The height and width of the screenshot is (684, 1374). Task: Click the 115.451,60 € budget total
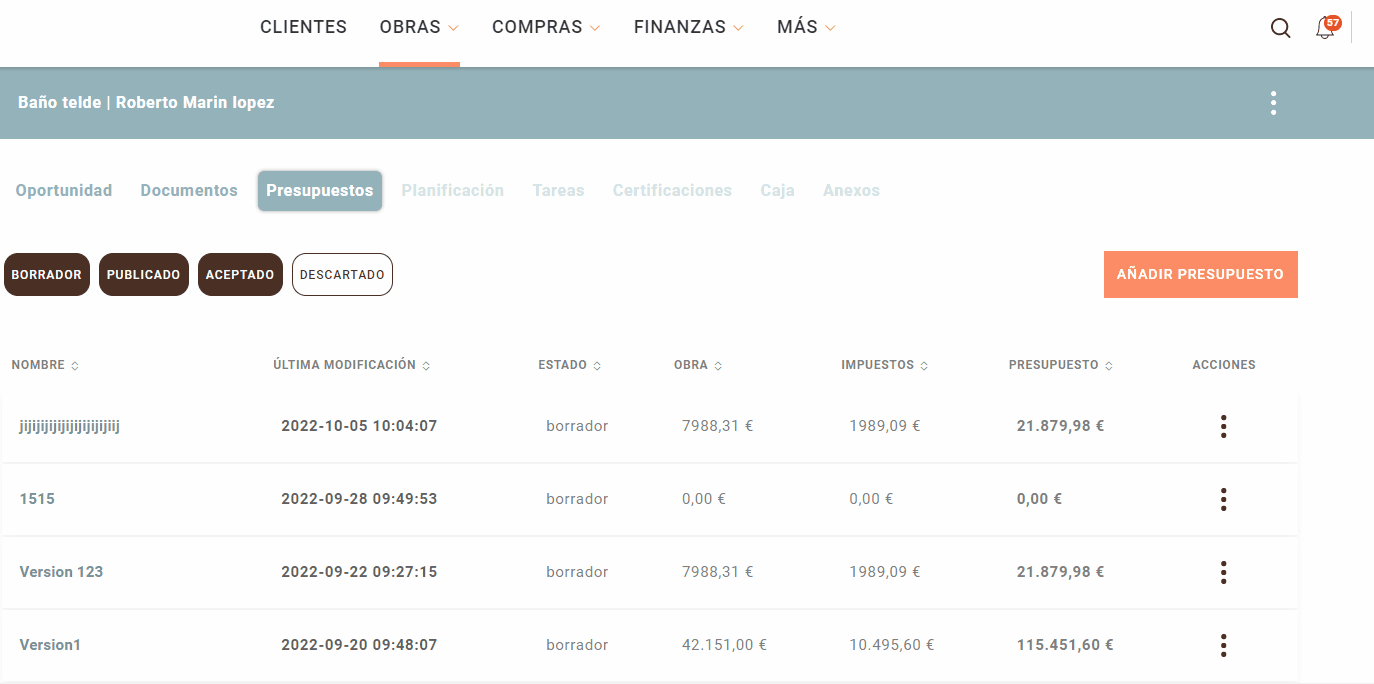point(1065,645)
